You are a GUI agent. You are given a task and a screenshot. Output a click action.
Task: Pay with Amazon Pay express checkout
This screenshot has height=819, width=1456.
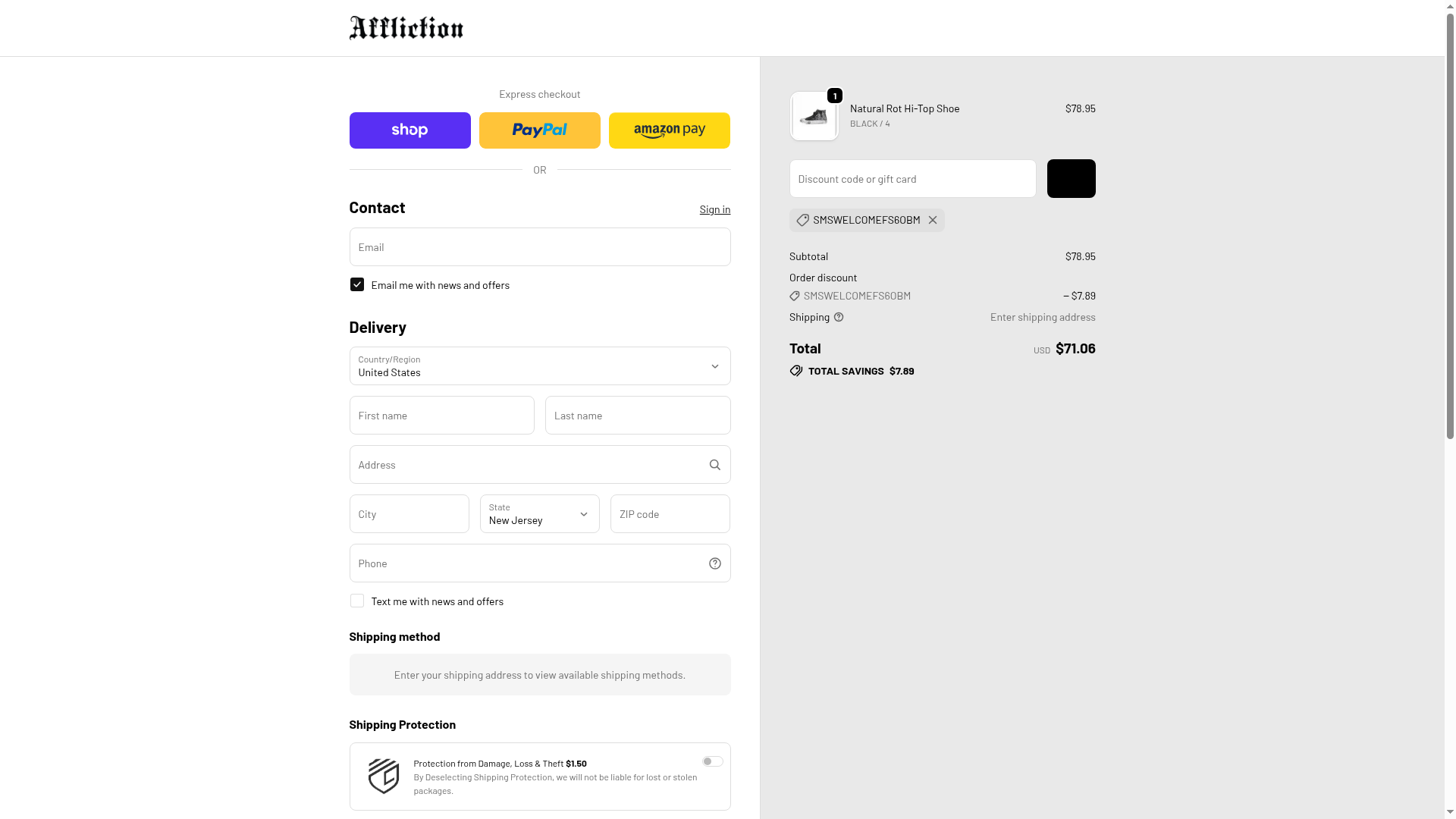(x=669, y=130)
